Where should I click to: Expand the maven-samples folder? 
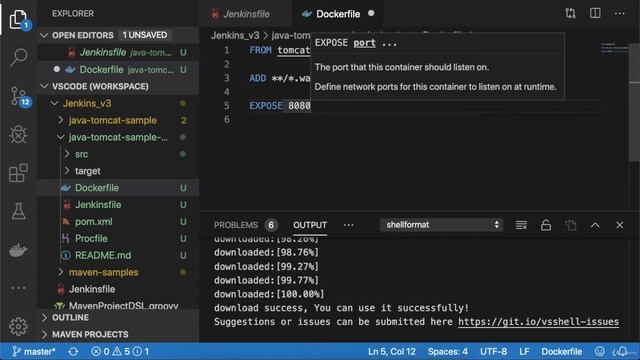(x=61, y=272)
